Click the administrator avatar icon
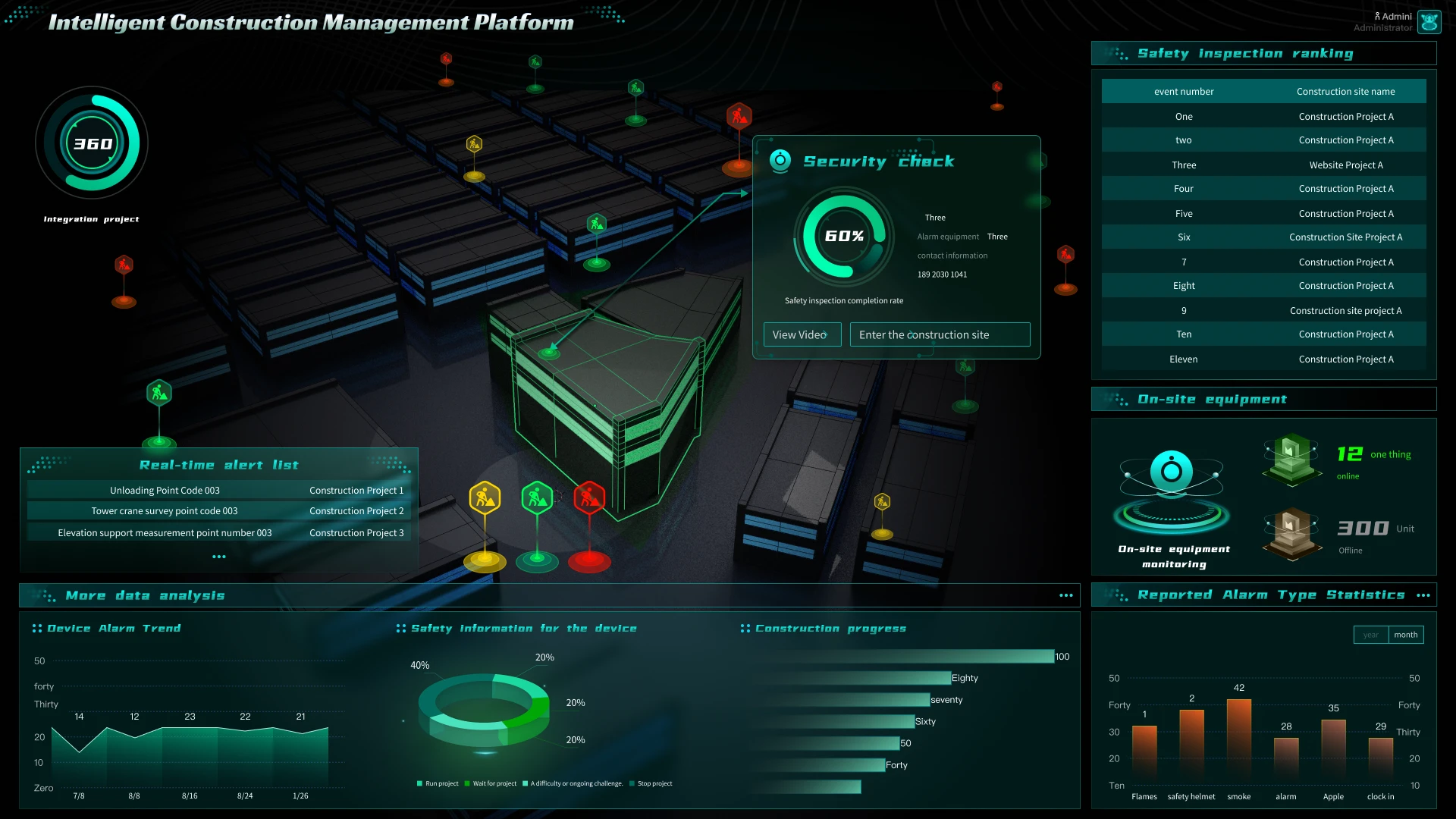This screenshot has height=819, width=1456. pyautogui.click(x=1429, y=22)
